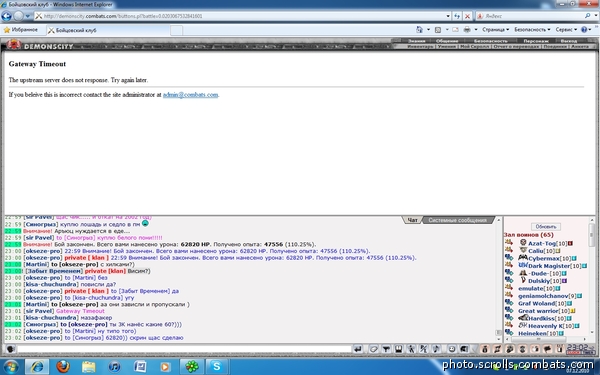Open the admin@combats.com email link
600x375 pixels.
coord(191,95)
